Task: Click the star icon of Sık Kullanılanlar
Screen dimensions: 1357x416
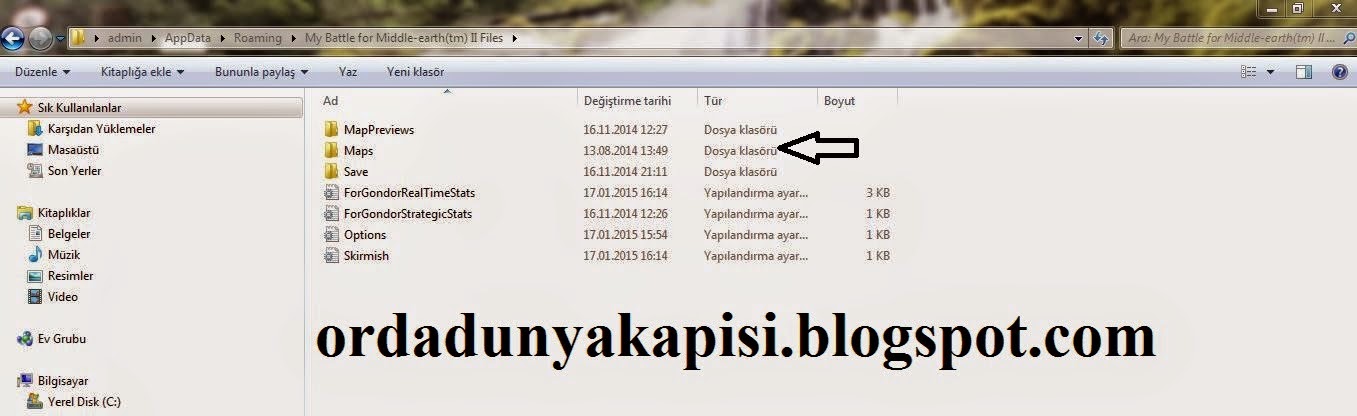Action: [x=25, y=107]
